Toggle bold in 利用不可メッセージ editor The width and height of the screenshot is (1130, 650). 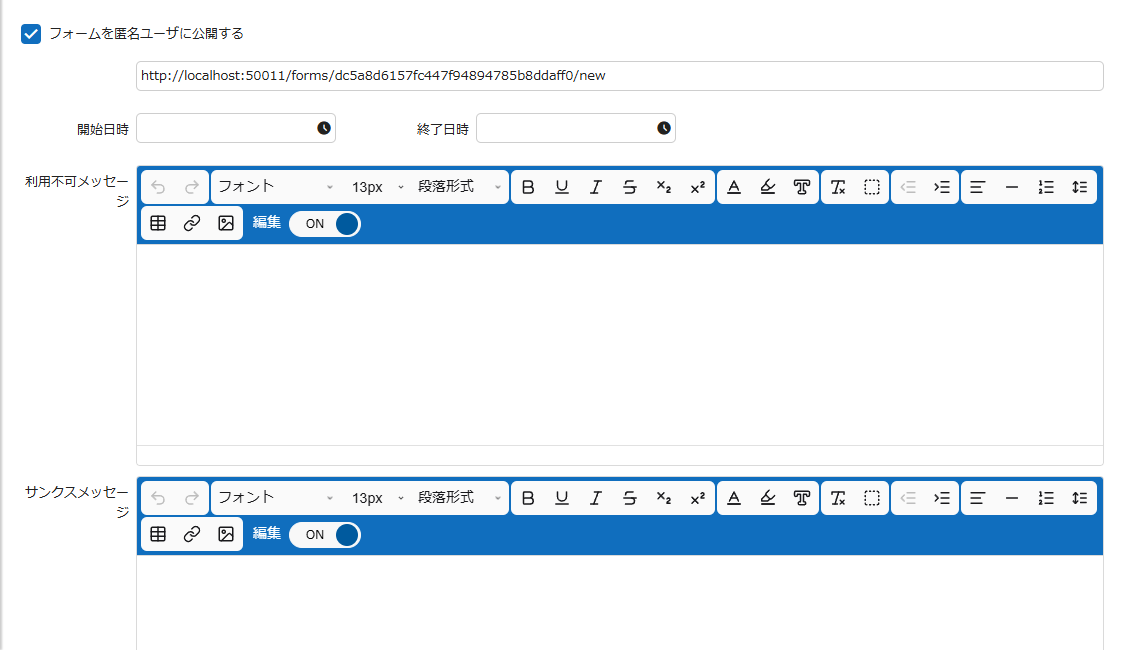pos(528,187)
